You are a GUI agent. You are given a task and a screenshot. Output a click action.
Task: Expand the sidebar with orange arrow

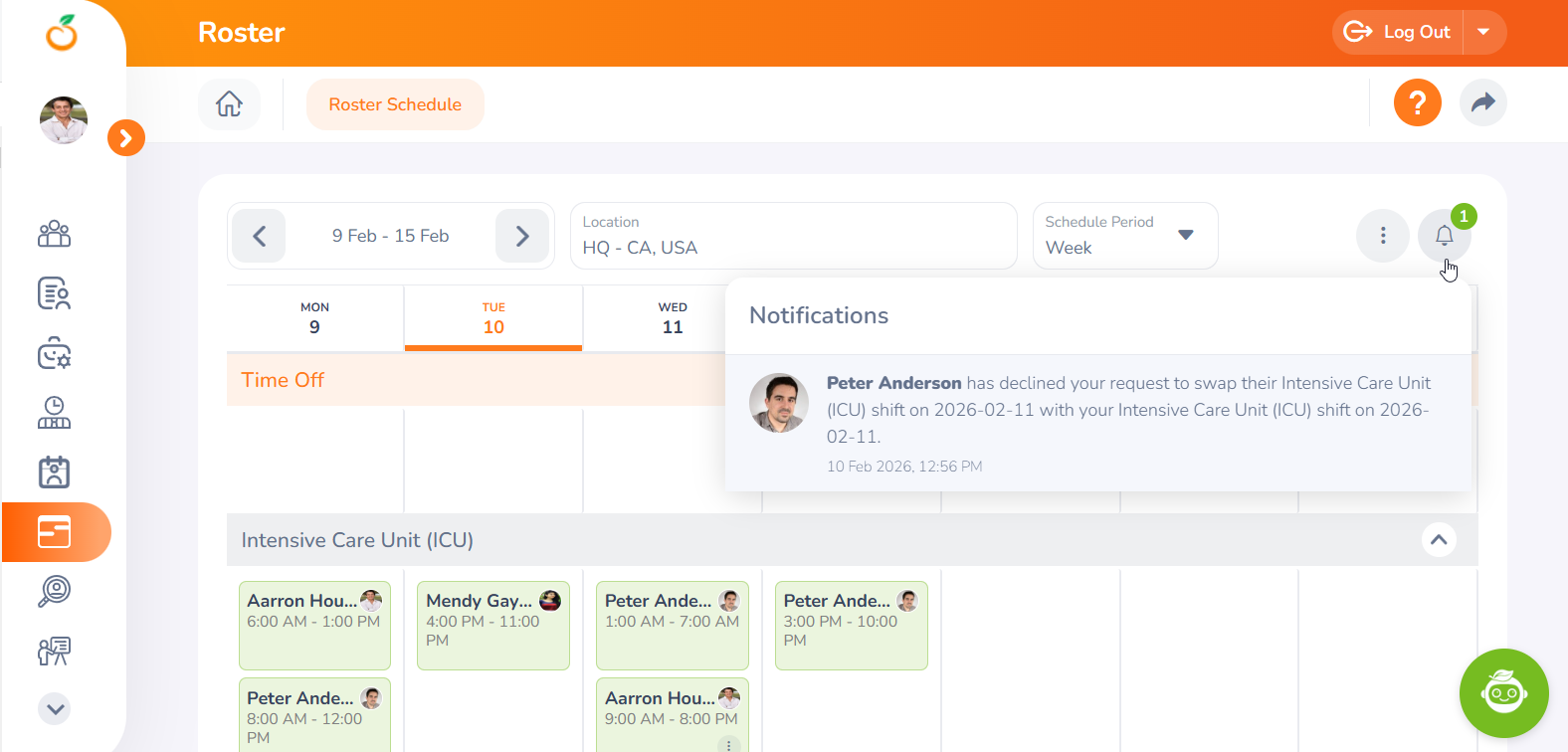[x=126, y=138]
